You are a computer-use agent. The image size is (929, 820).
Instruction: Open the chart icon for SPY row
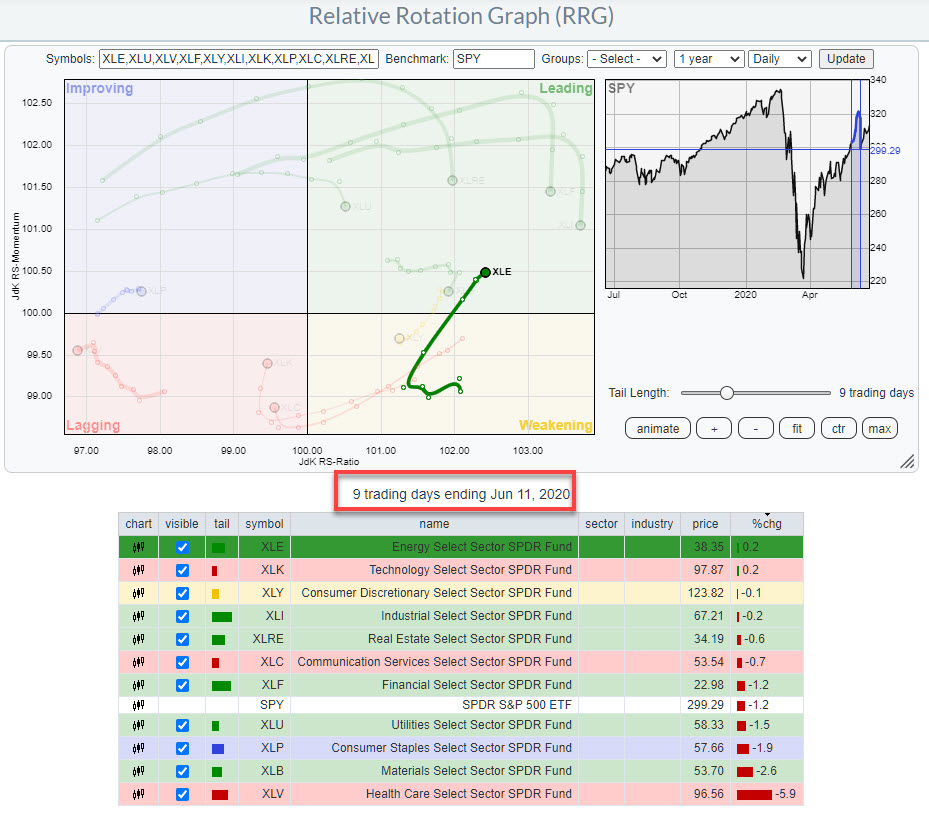click(x=138, y=705)
